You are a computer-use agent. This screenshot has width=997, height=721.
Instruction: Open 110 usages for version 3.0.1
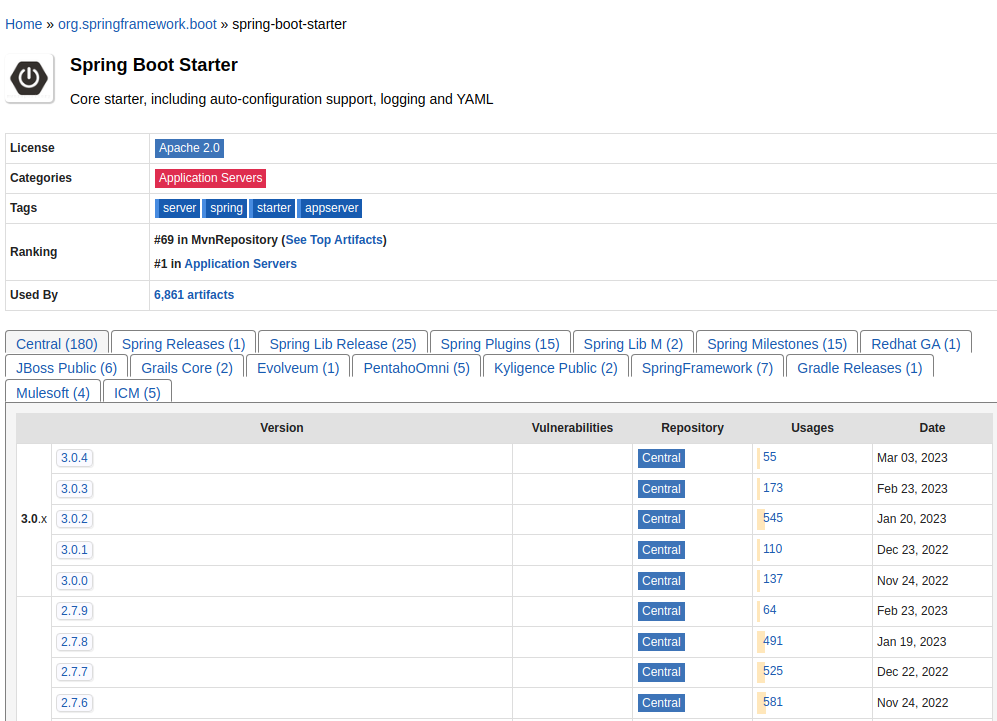point(773,549)
